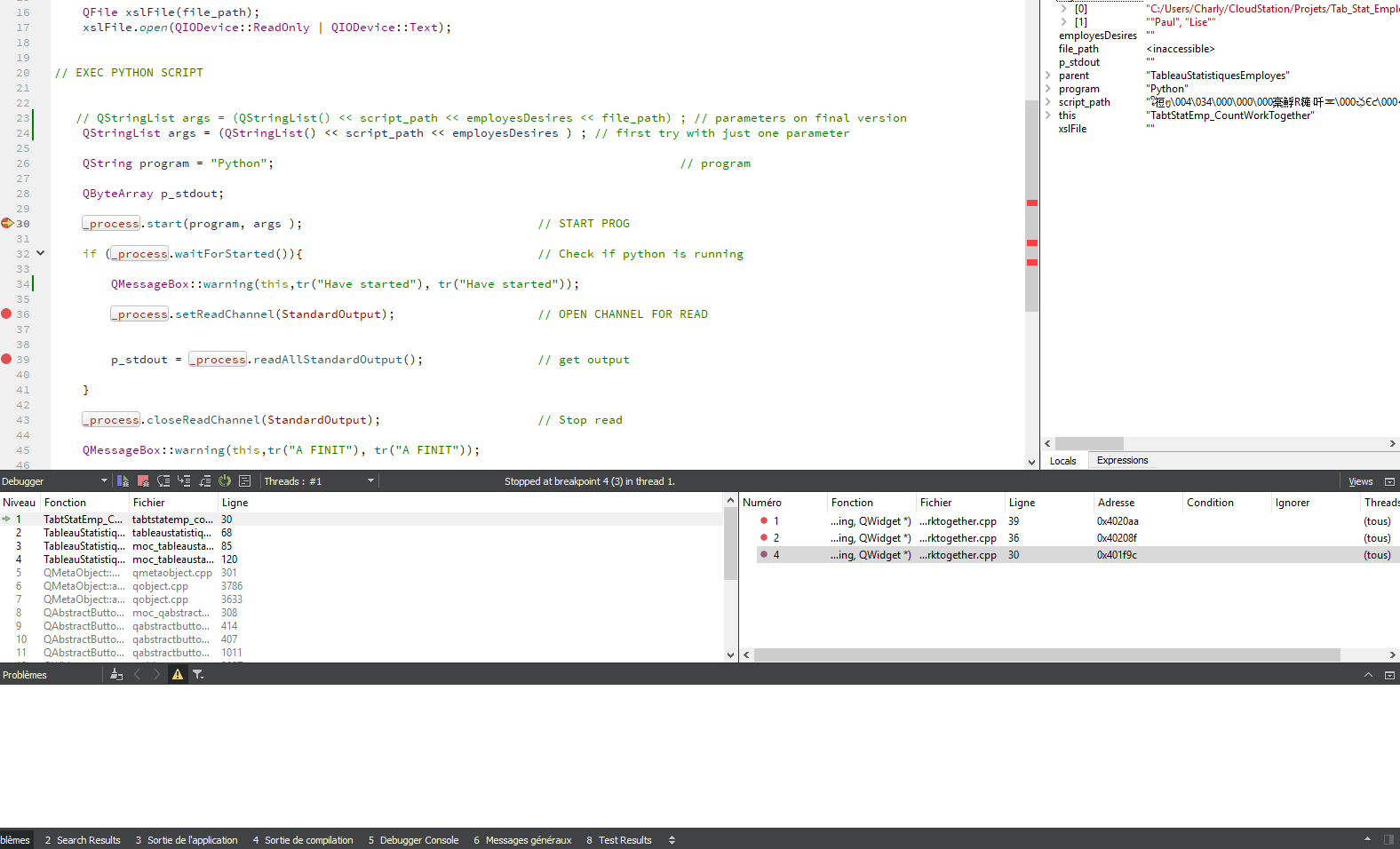Toggle operate-by-instruction mode icon

point(245,481)
